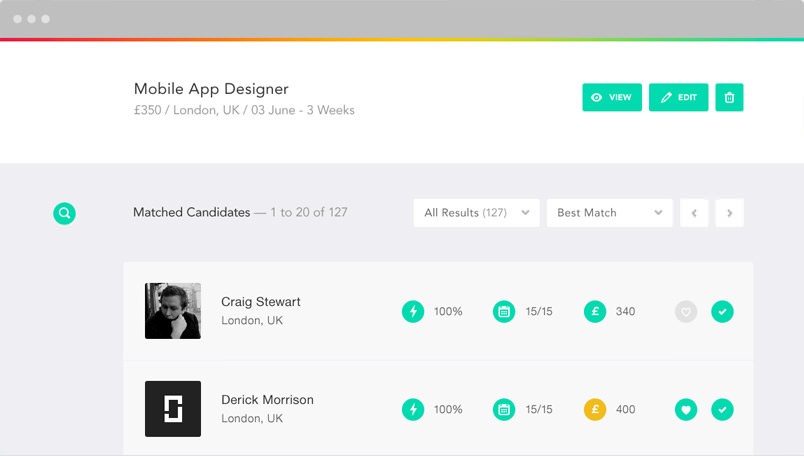
Task: Open the All Results (127) dropdown
Action: click(x=476, y=213)
